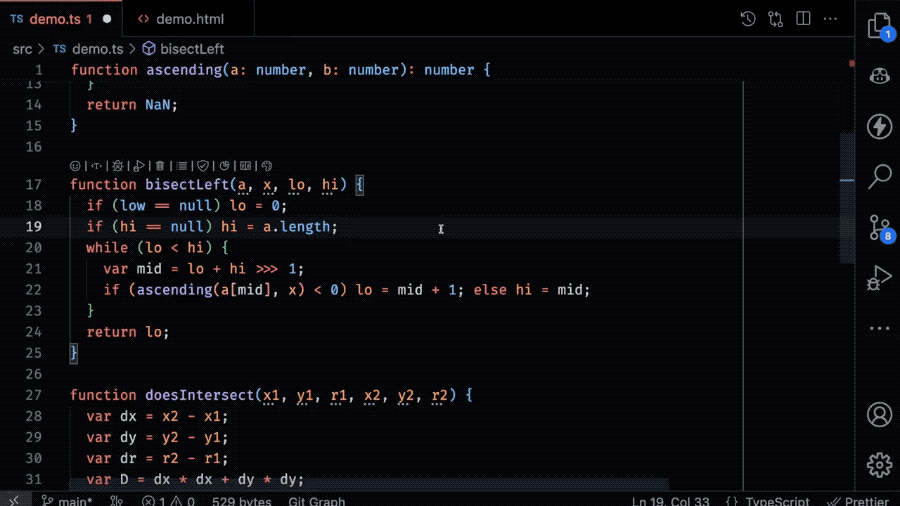Viewport: 900px width, 506px height.
Task: Open Problems showing 1 error 0 warnings
Action: coord(168,500)
